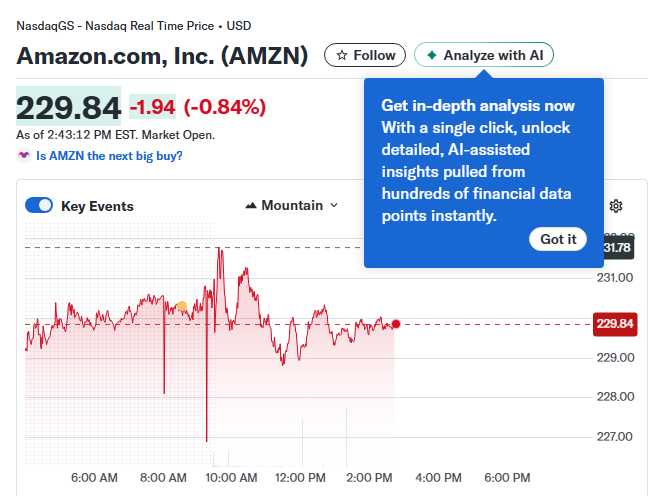Click the sparkle icon on Analyze with AI
Screen dimensions: 664x496
(431, 56)
